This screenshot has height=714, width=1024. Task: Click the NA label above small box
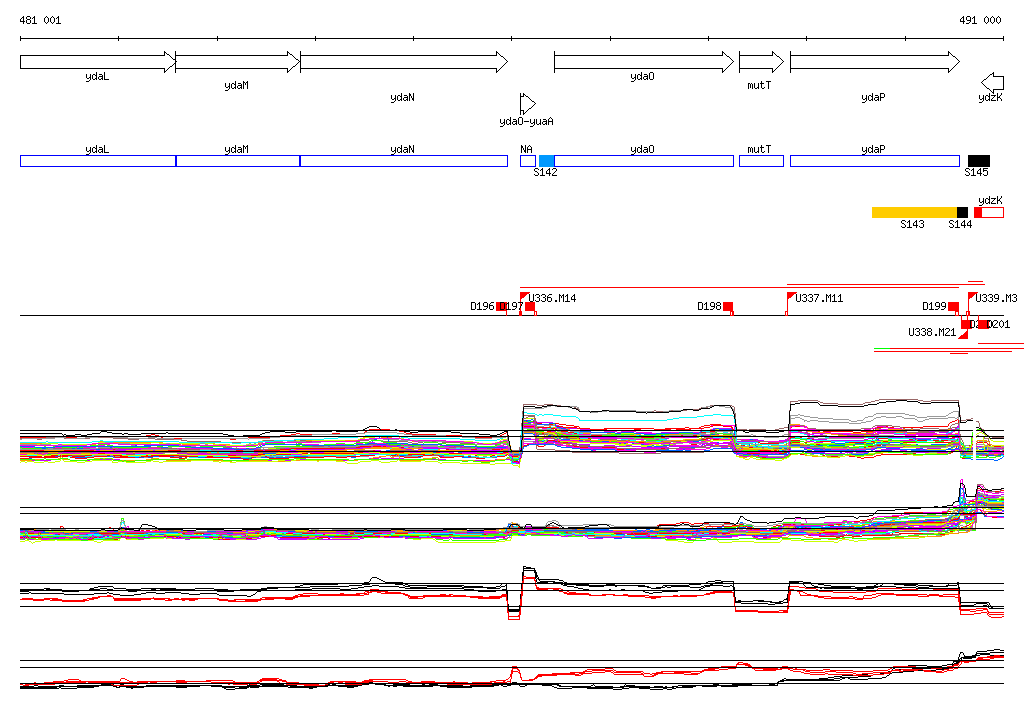(526, 150)
